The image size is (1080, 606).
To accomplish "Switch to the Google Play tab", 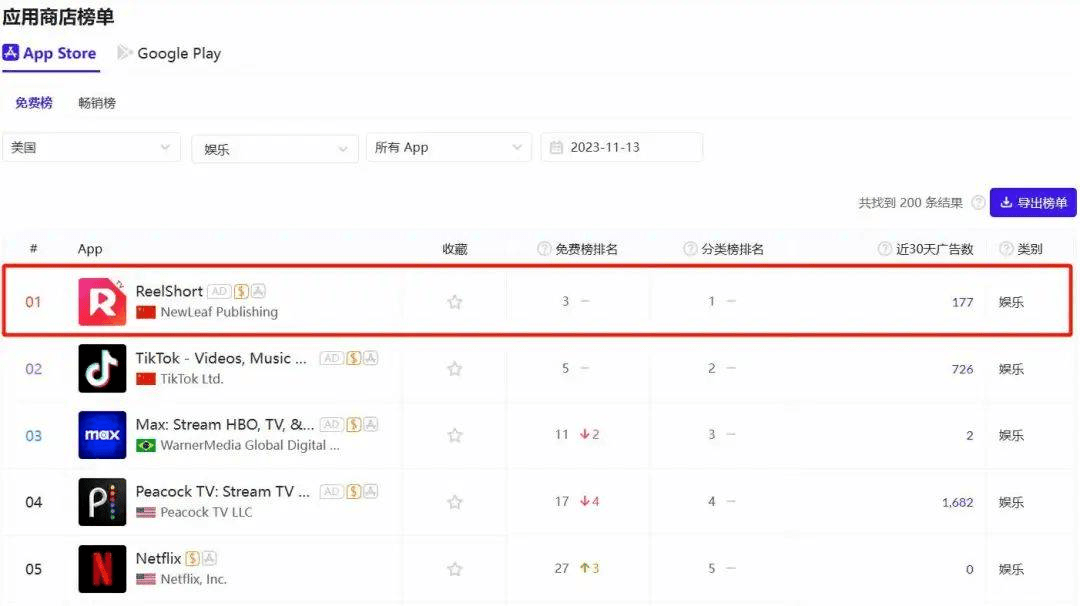I will coord(169,54).
